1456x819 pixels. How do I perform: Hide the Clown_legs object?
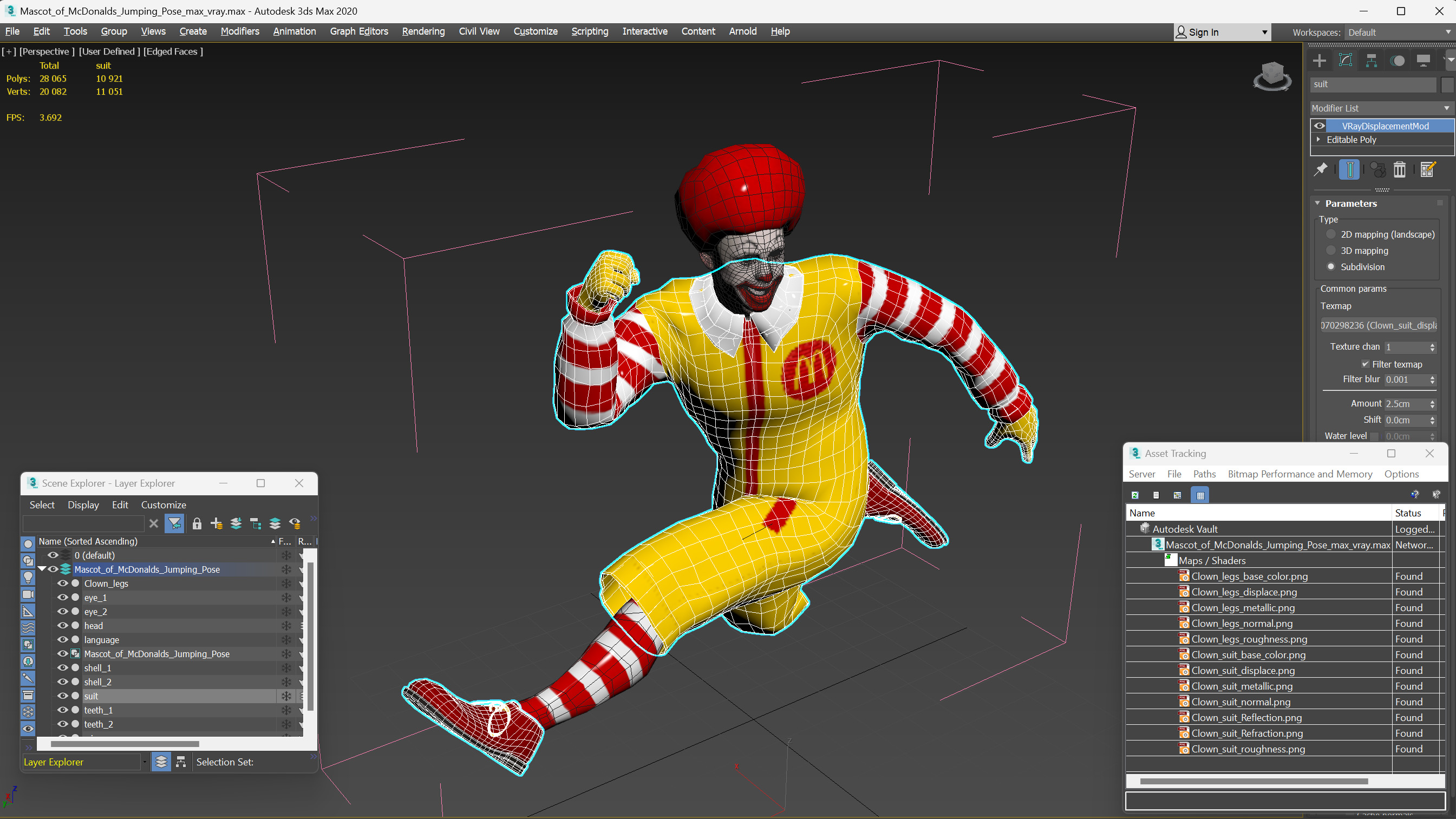[x=63, y=584]
